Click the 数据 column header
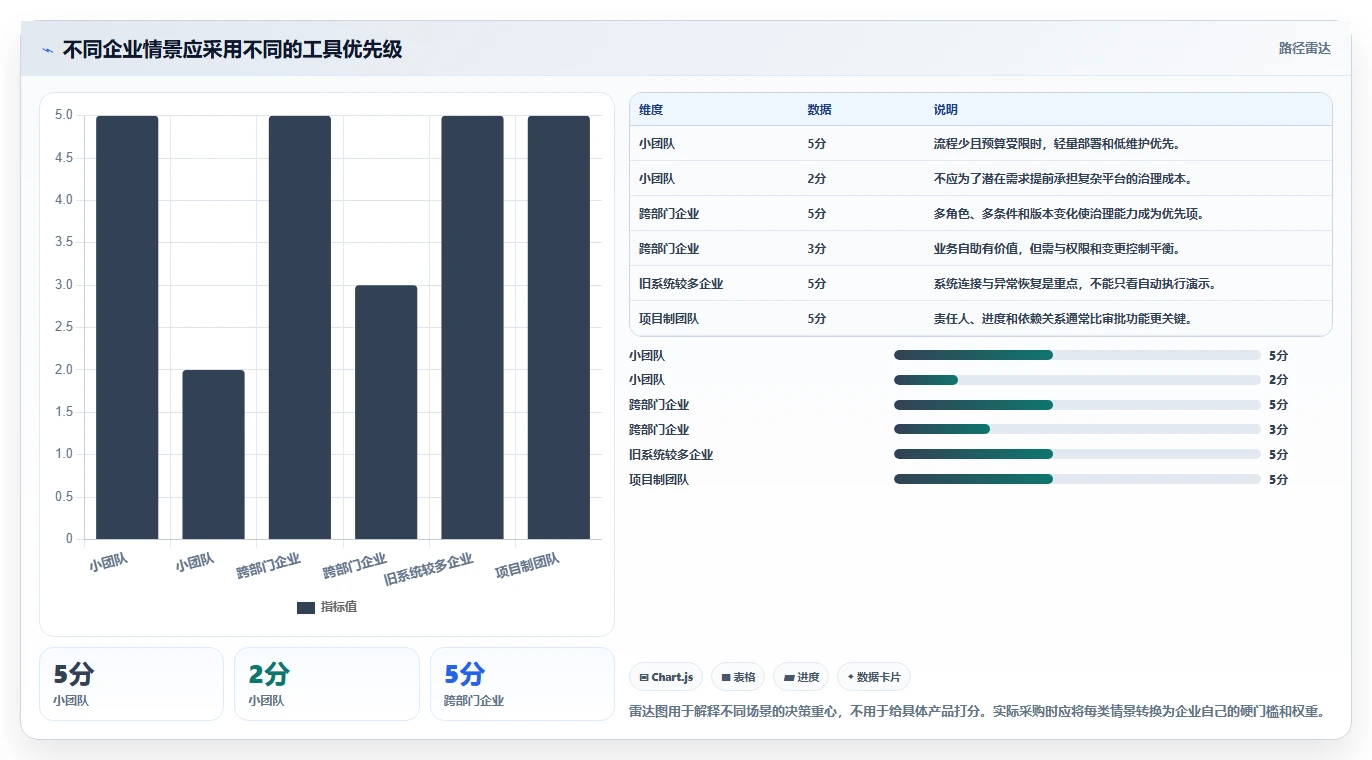Viewport: 1372px width, 760px height. tap(819, 110)
